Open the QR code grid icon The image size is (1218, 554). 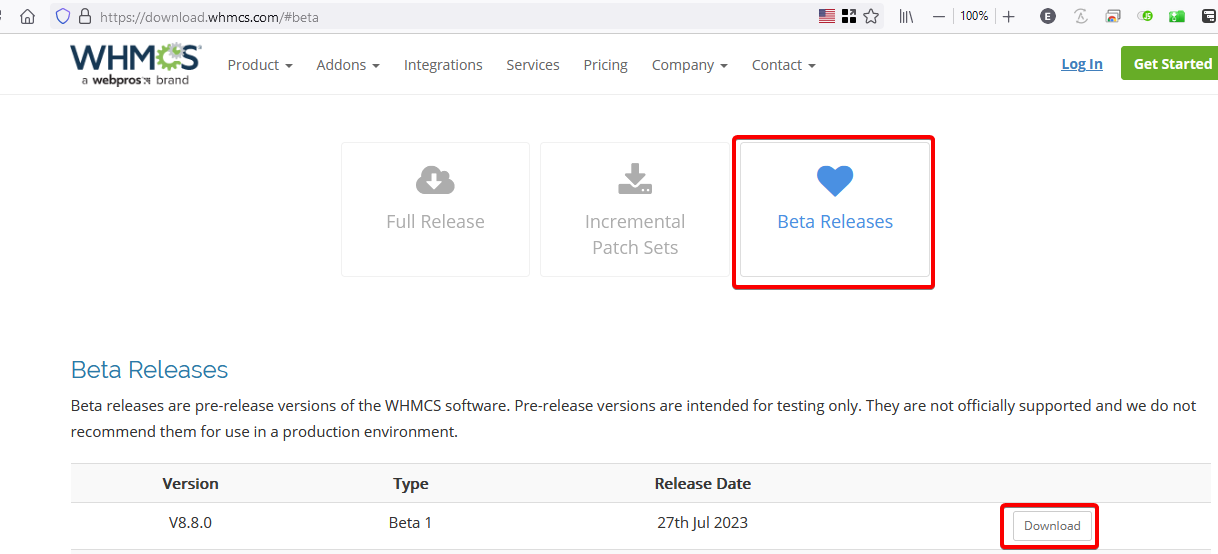(x=849, y=16)
